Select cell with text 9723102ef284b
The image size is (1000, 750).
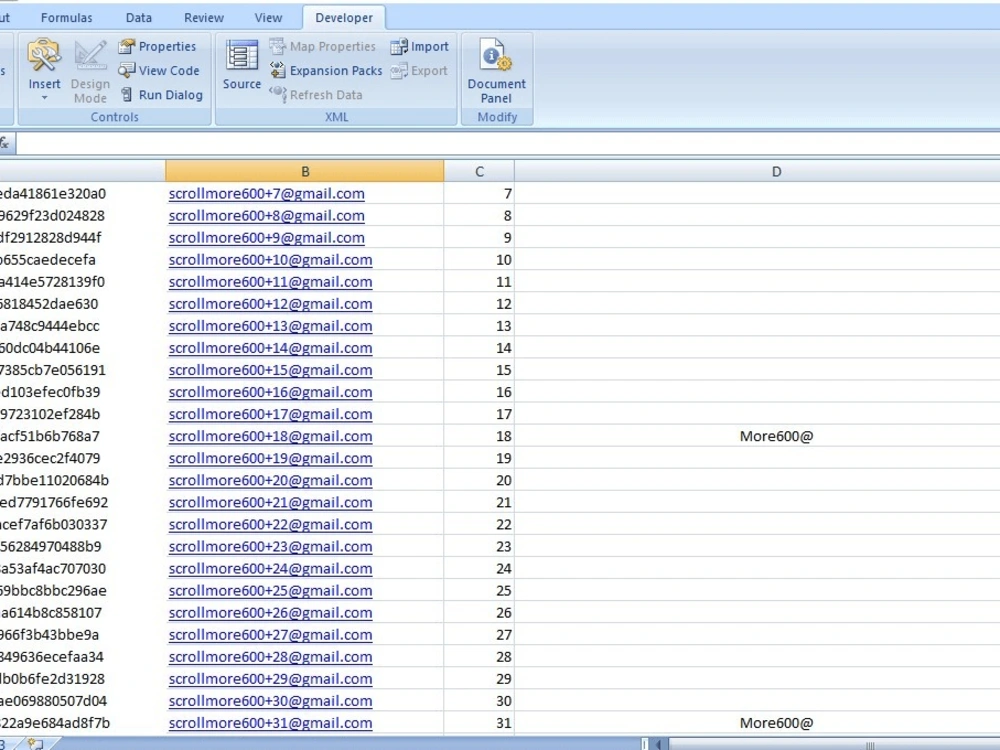click(82, 415)
